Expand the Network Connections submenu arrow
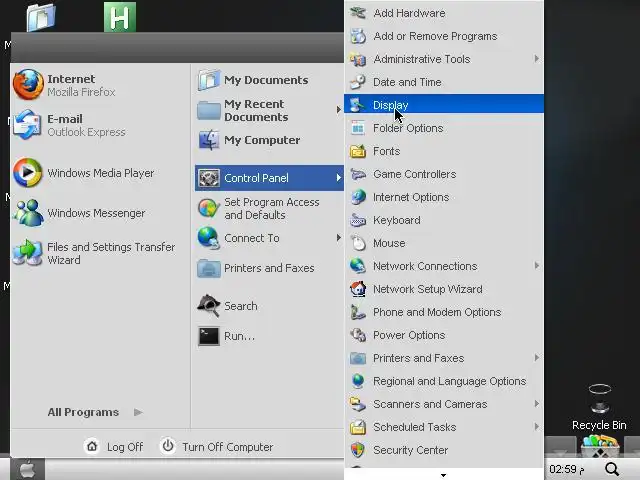The width and height of the screenshot is (640, 480). 537,266
